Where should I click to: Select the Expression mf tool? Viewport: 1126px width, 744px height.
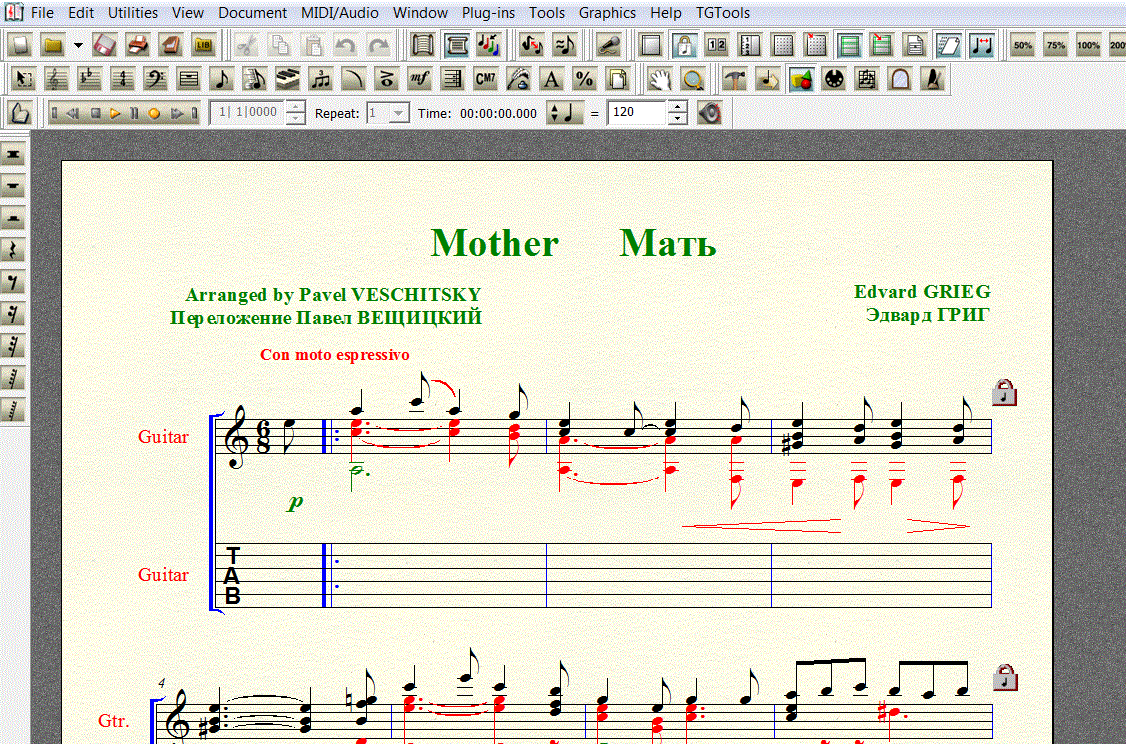(419, 78)
